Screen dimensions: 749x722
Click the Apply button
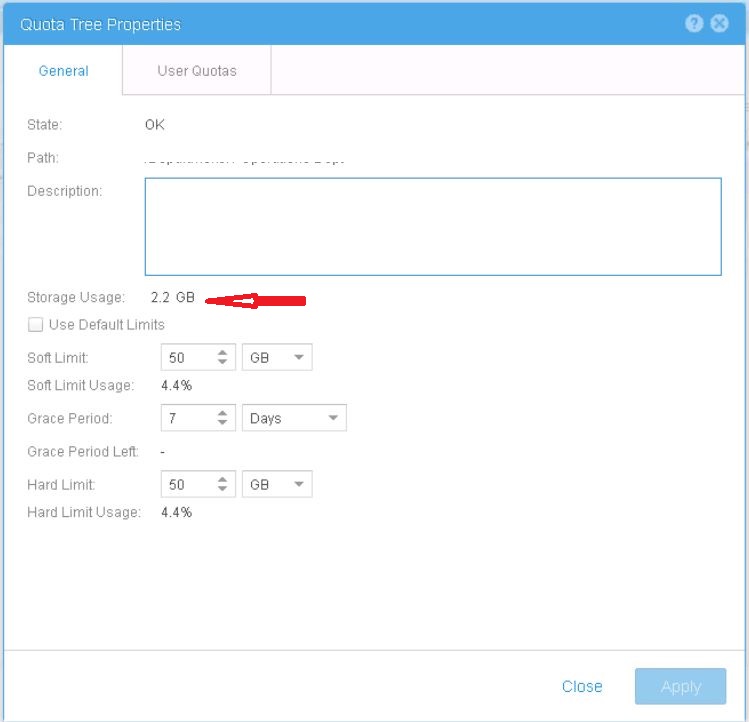click(680, 686)
